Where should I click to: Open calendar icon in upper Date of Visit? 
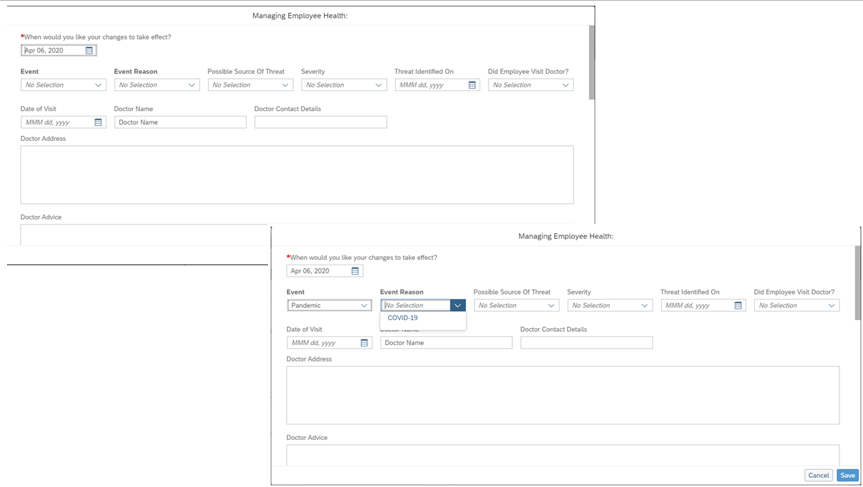pos(98,122)
